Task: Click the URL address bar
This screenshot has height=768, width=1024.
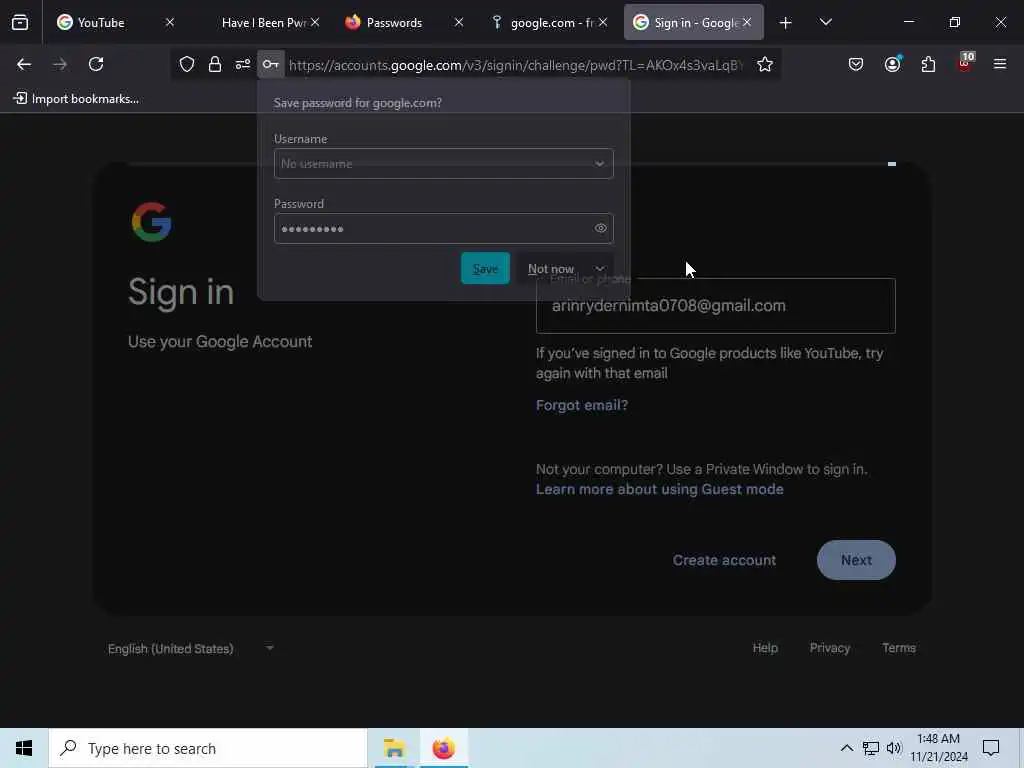Action: [516, 65]
